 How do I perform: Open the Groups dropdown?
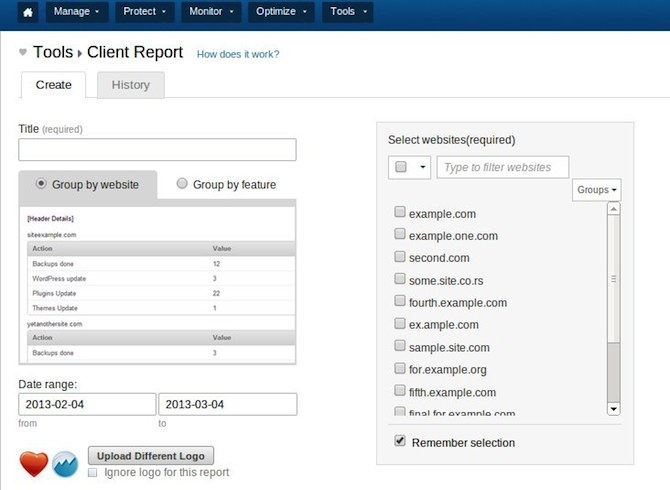tap(597, 190)
